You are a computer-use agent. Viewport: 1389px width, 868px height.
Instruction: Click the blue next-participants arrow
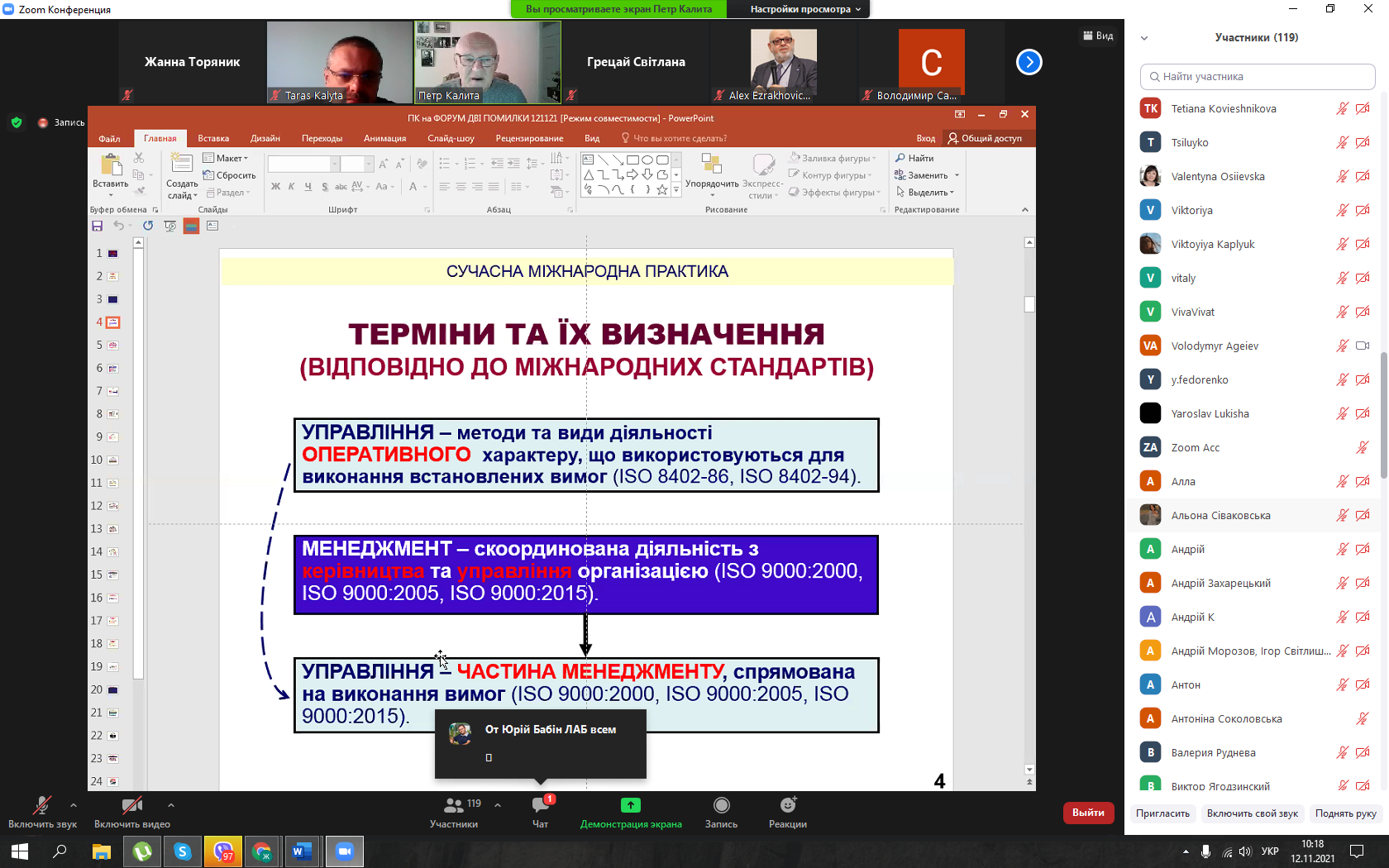1029,62
